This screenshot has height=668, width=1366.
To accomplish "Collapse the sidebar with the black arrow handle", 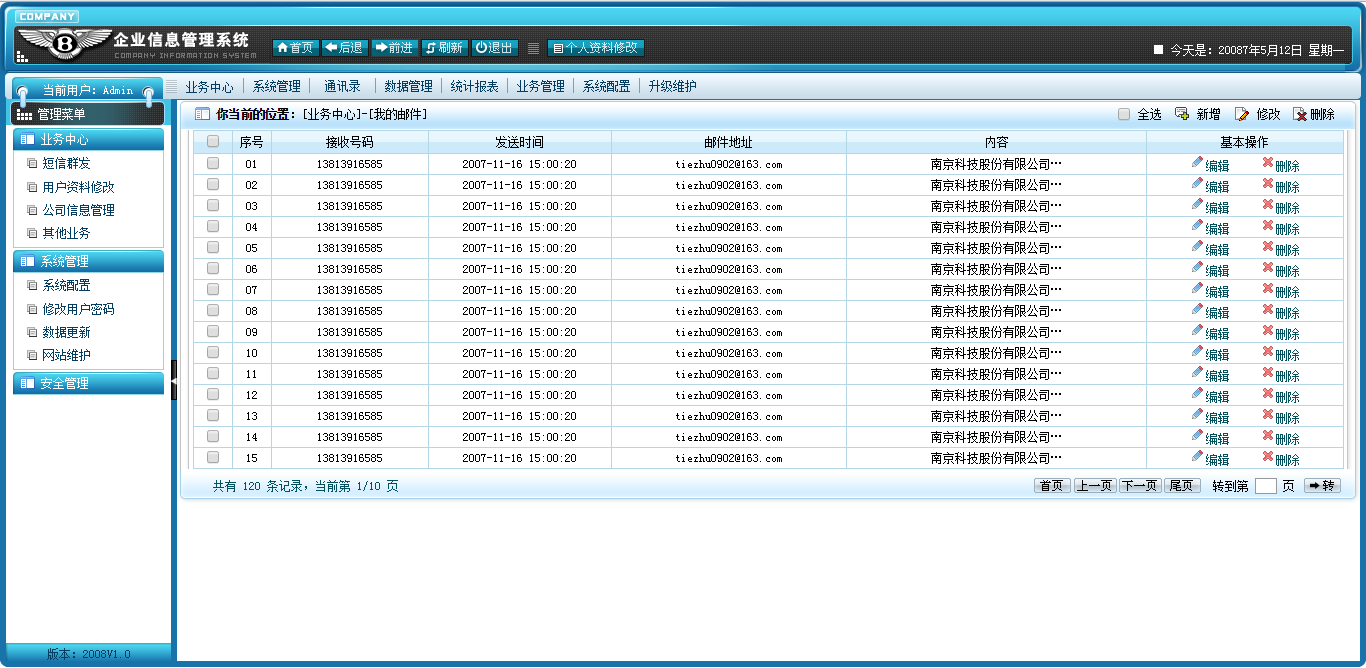I will 174,380.
